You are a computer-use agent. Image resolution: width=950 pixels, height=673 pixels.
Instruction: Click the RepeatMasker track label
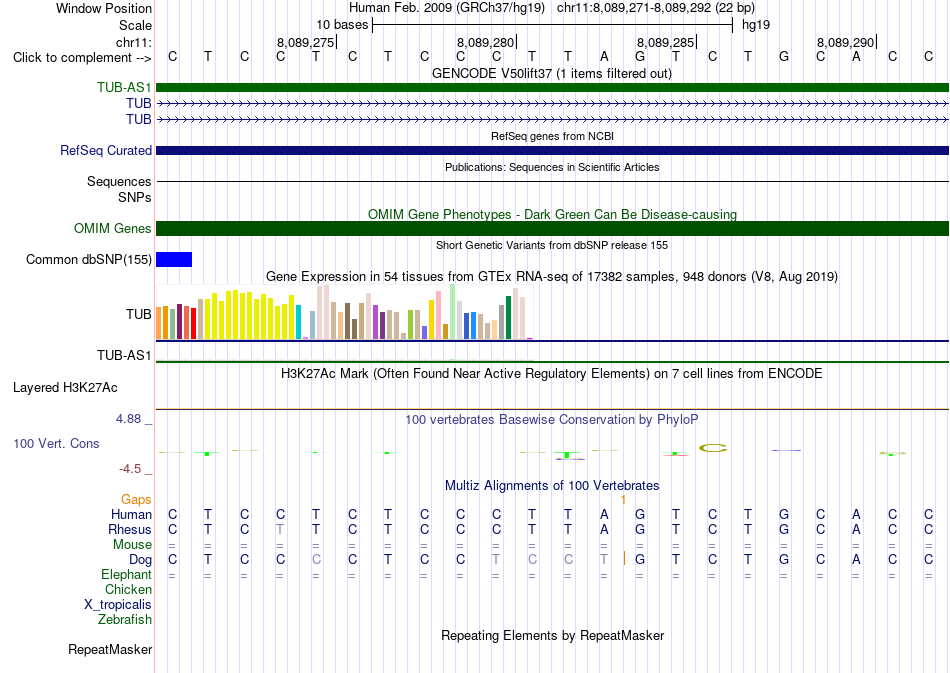coord(110,649)
